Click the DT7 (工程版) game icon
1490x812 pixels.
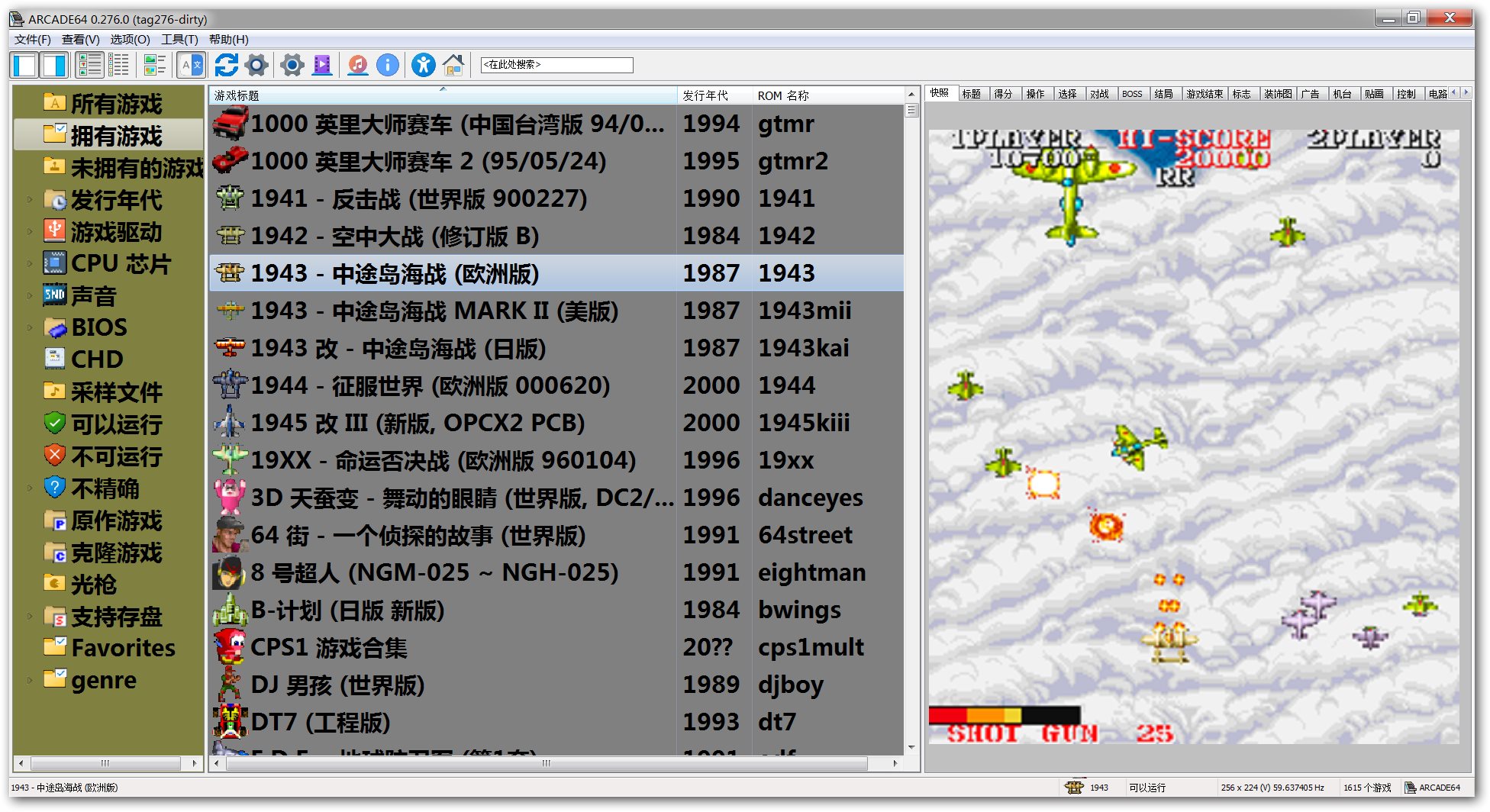click(230, 721)
